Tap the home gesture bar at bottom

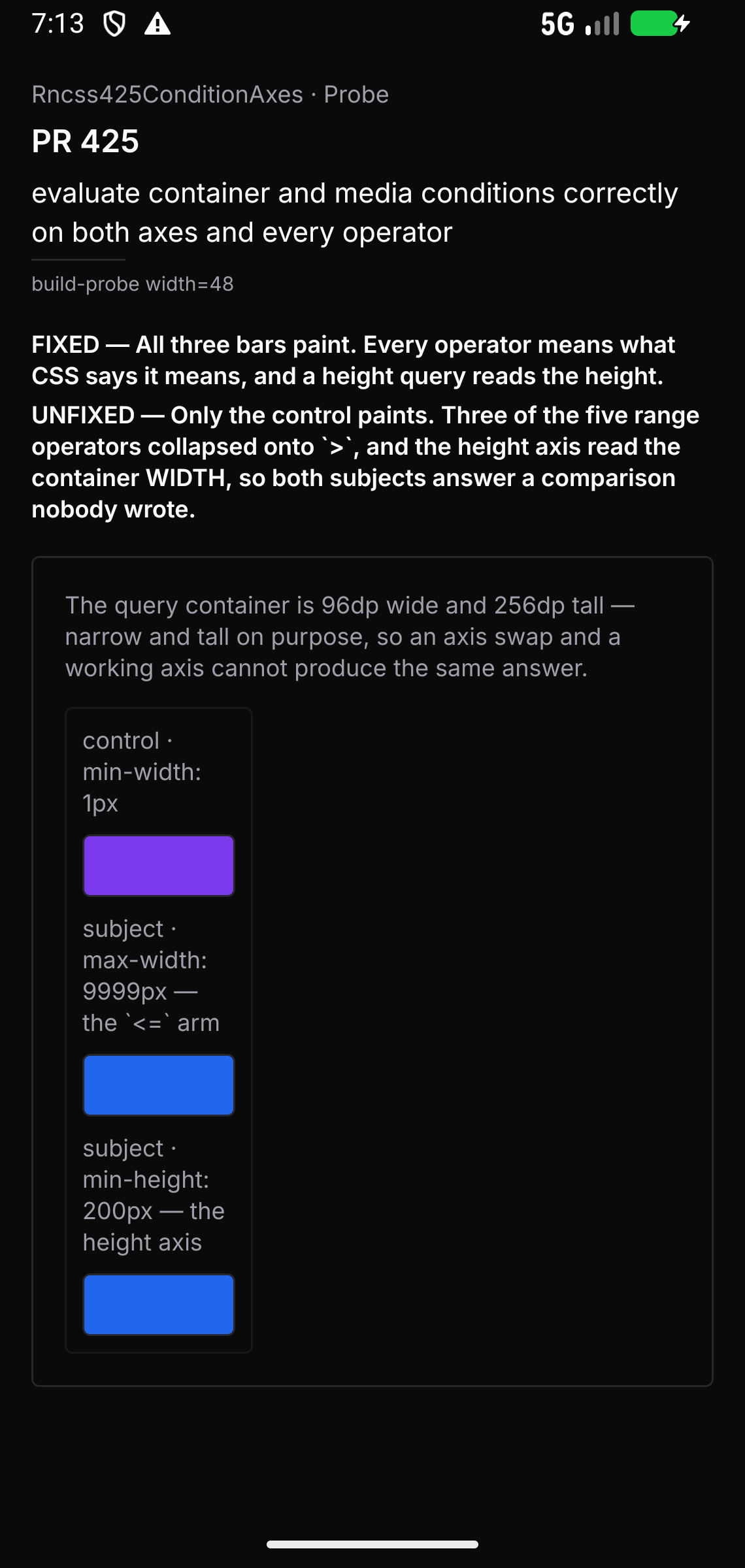(372, 1544)
